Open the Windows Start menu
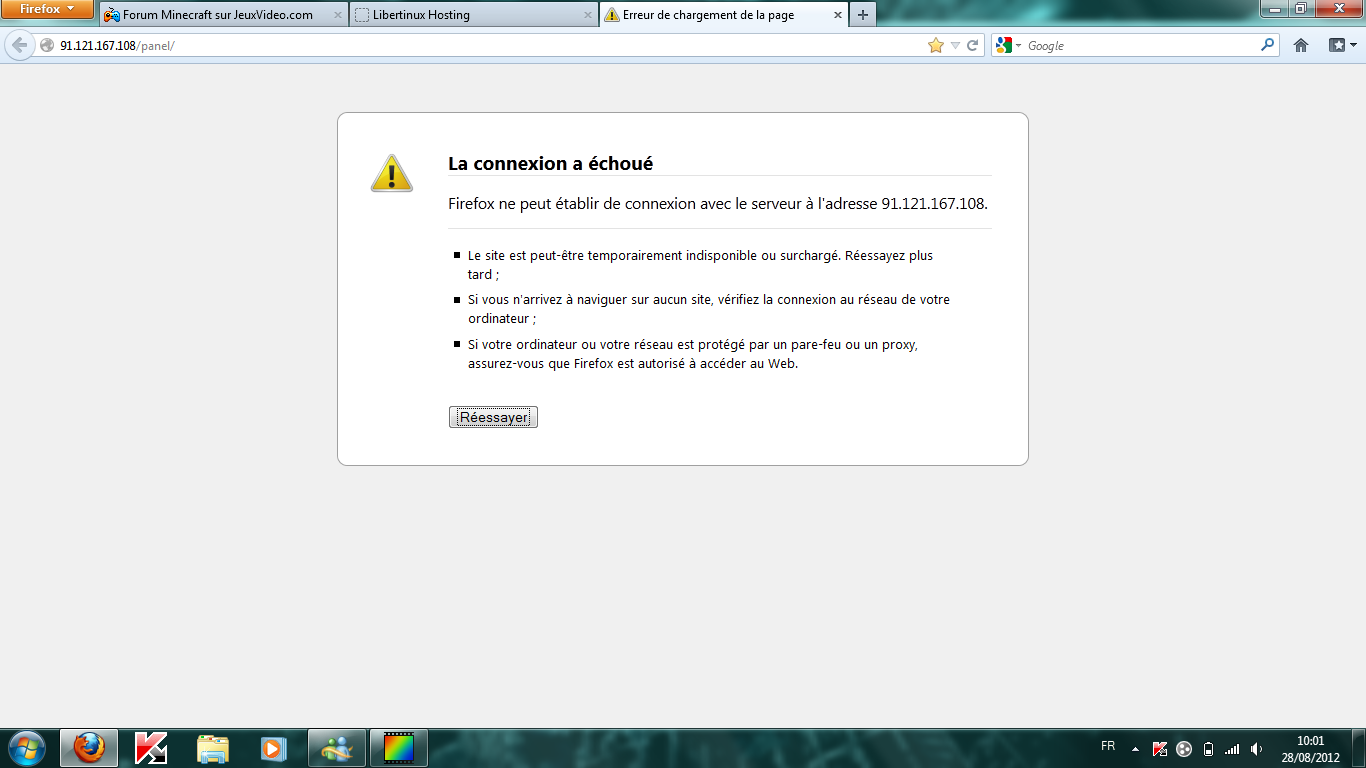 (x=26, y=748)
